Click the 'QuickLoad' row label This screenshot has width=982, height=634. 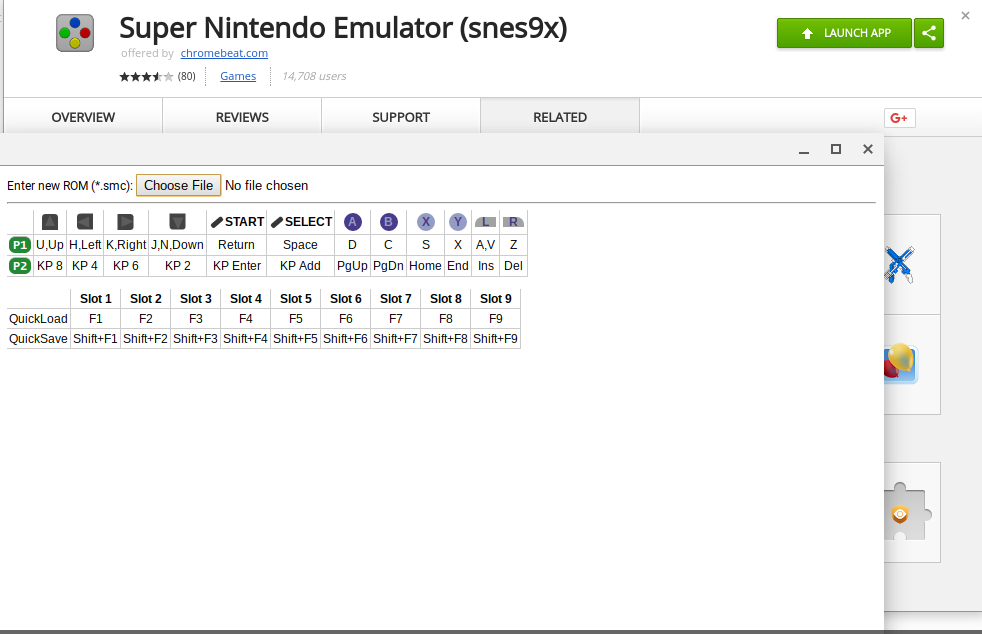(x=38, y=319)
